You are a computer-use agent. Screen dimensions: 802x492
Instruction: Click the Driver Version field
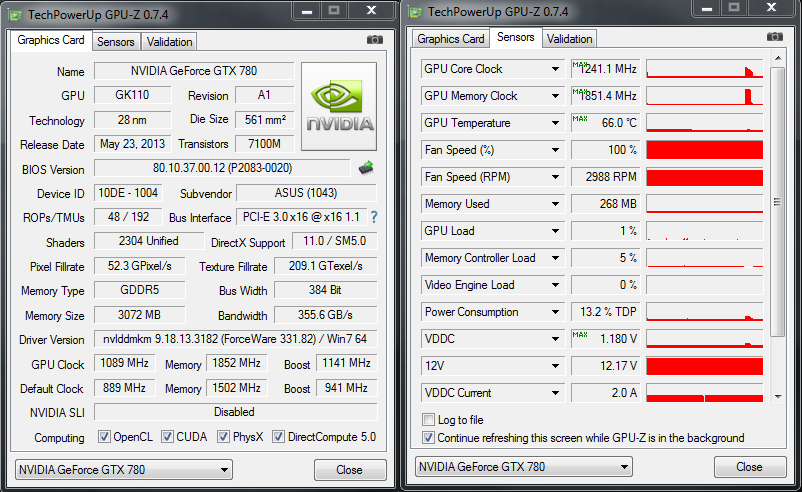coord(235,339)
